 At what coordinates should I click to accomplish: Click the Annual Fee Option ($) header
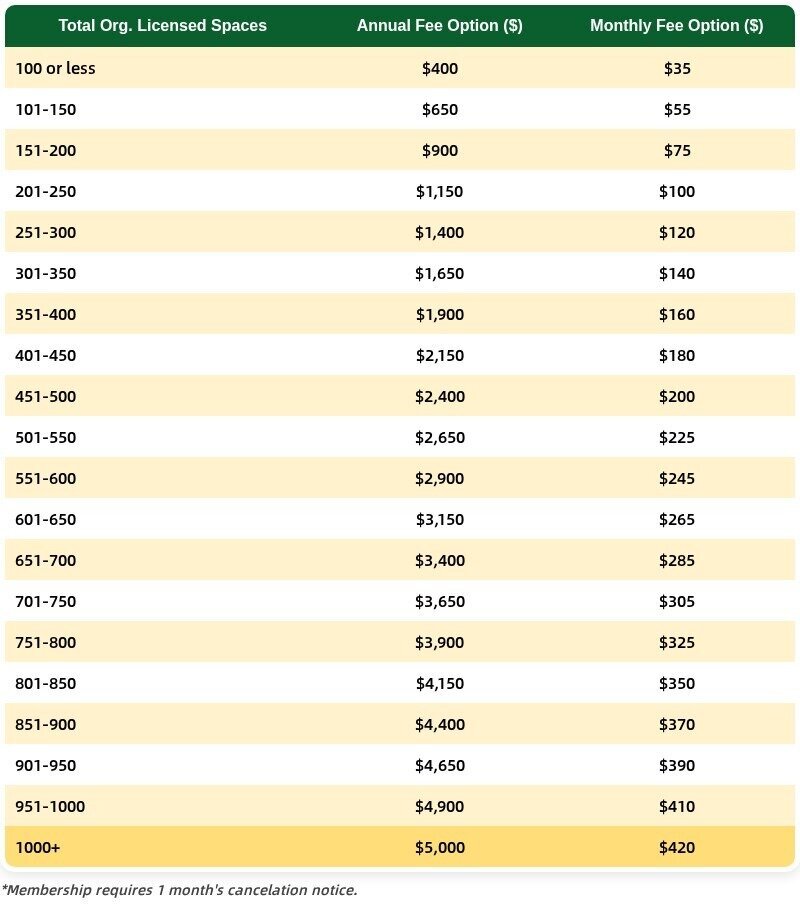[x=439, y=26]
